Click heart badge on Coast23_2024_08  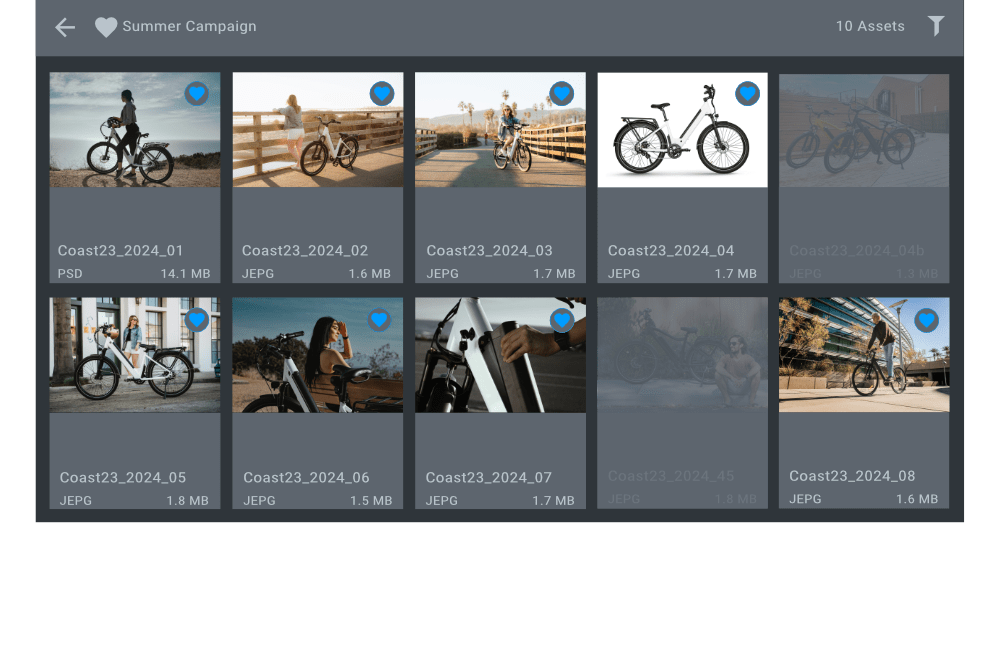[927, 320]
